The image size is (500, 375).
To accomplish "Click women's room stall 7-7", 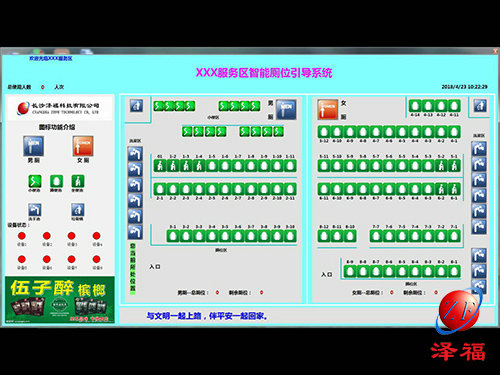I will point(376,236).
